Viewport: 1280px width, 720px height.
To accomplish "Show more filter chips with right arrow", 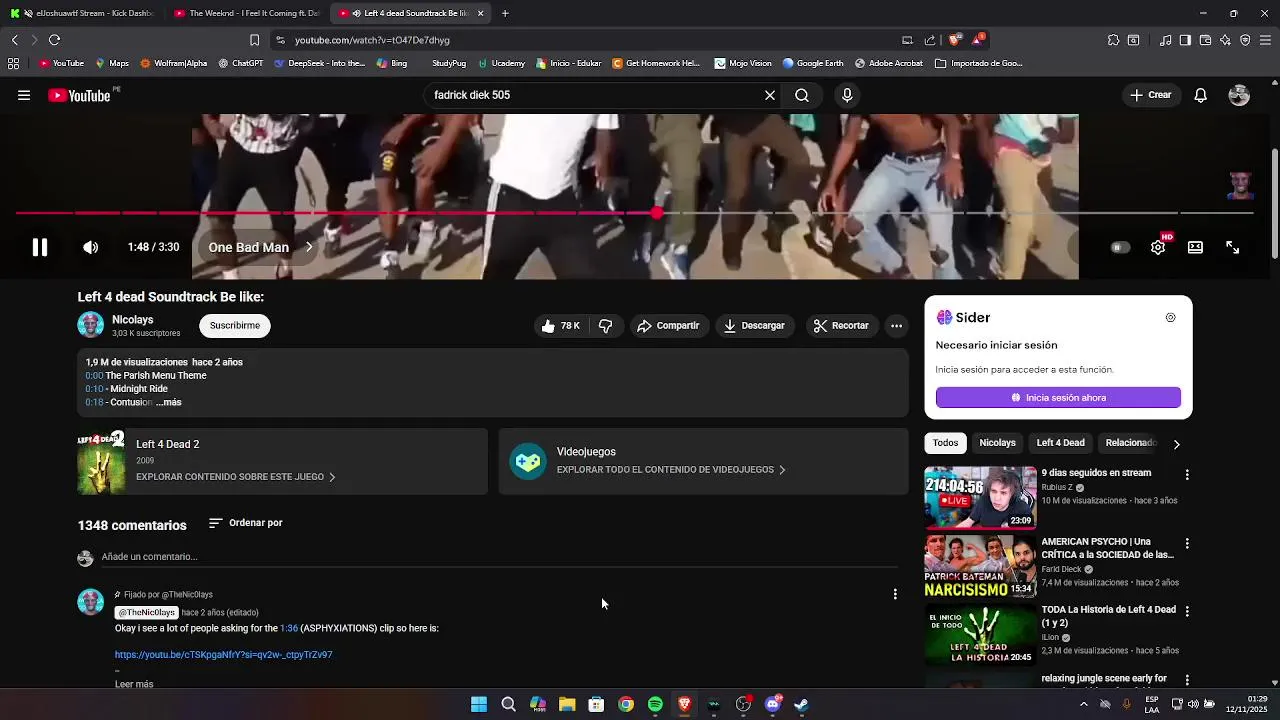I will click(x=1176, y=444).
